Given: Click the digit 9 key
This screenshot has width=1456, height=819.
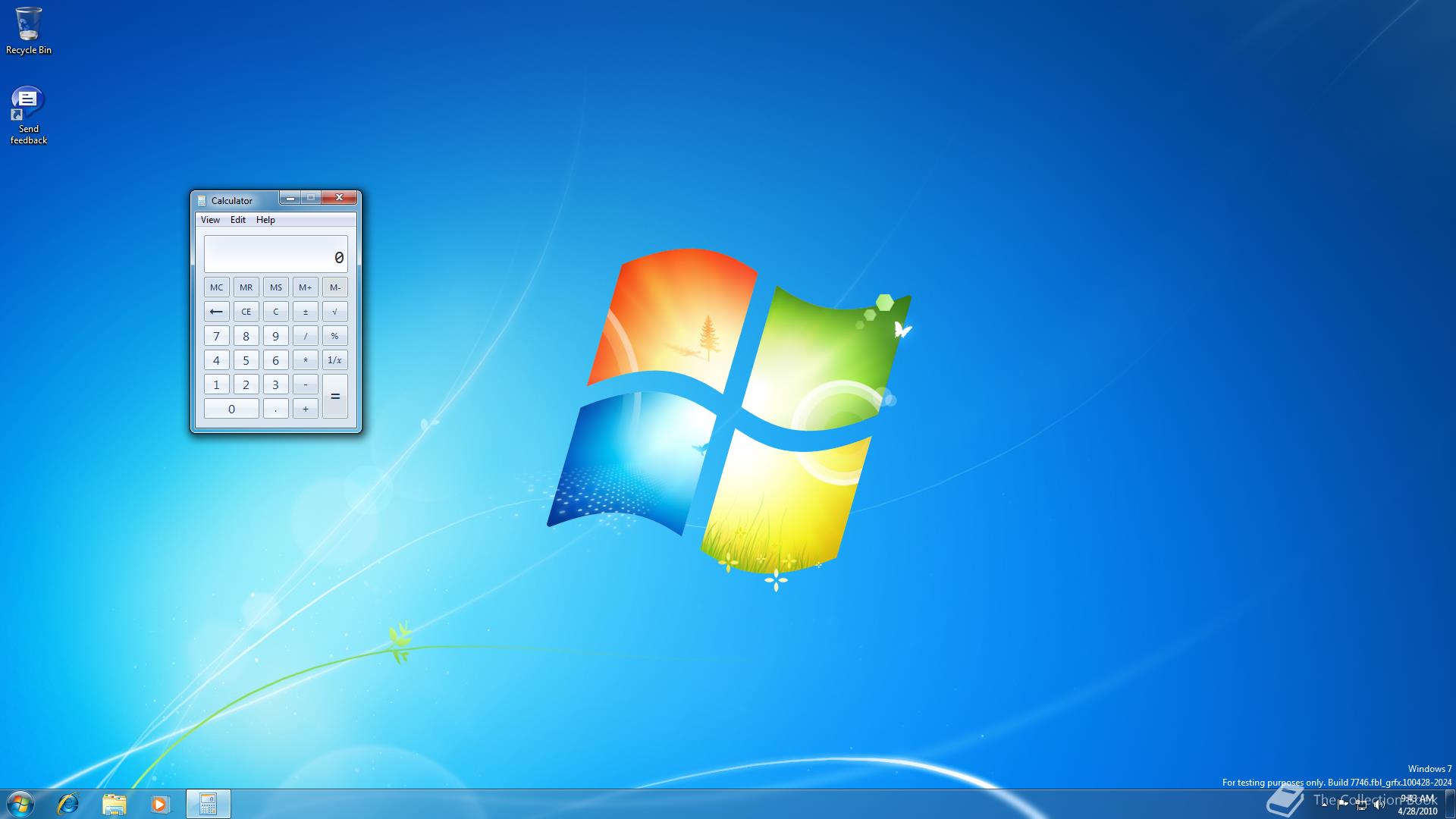Looking at the screenshot, I should coord(275,336).
